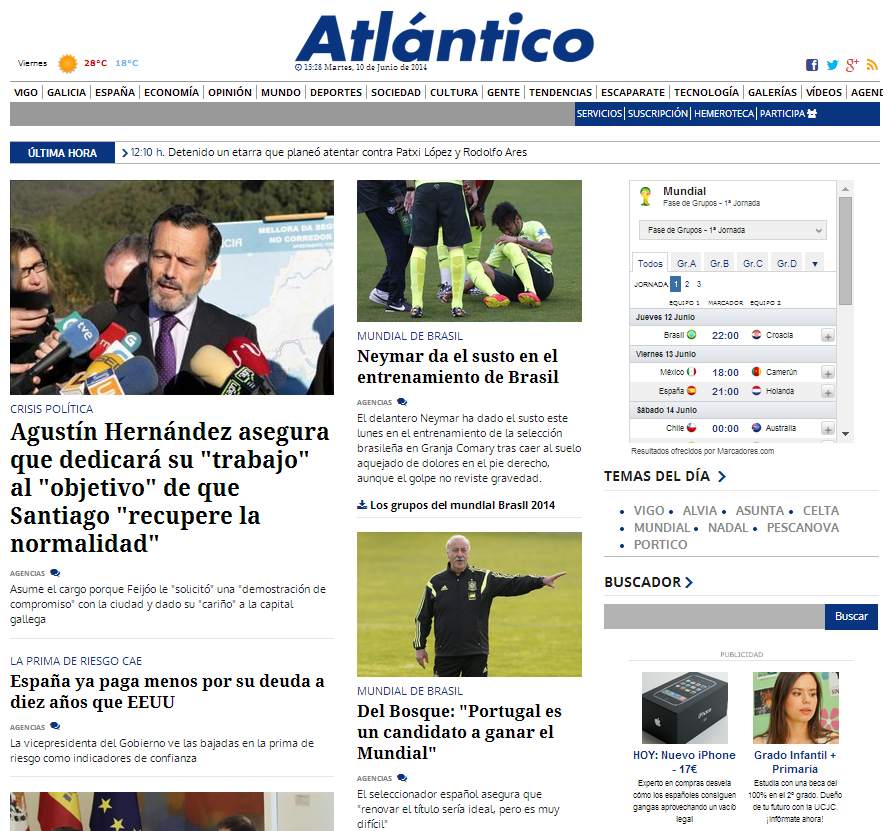
Task: Open the CRISIS POLÍTICA section label
Action: coord(52,409)
